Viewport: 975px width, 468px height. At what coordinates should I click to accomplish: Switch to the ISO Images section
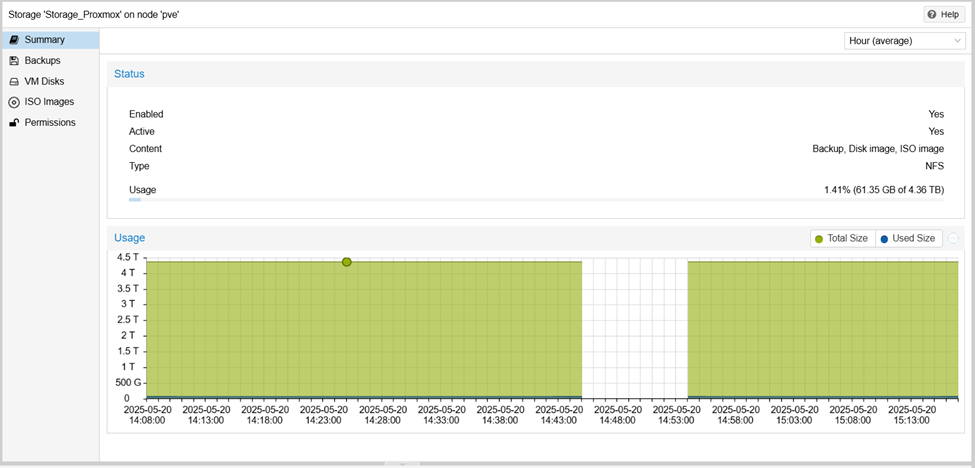click(x=49, y=102)
